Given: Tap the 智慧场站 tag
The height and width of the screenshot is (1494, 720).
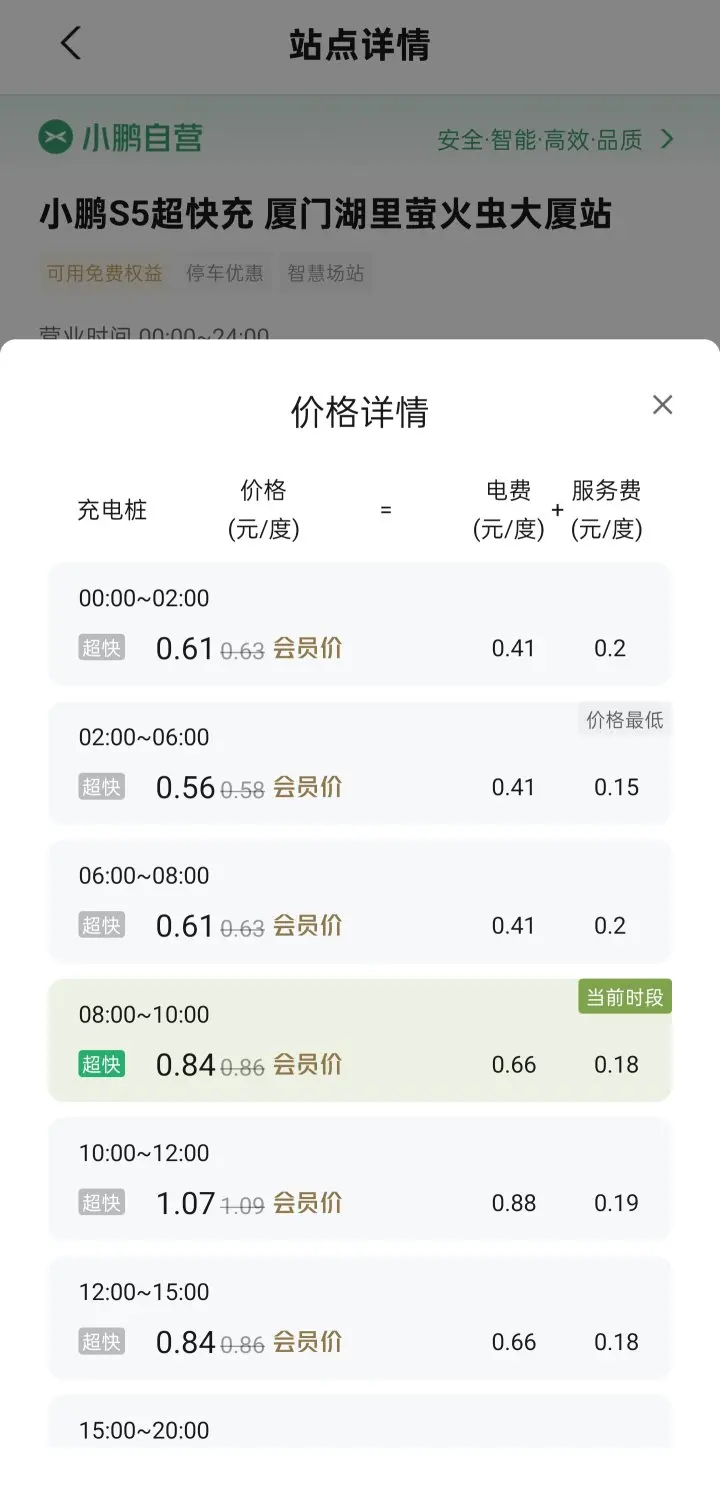Looking at the screenshot, I should pyautogui.click(x=326, y=273).
